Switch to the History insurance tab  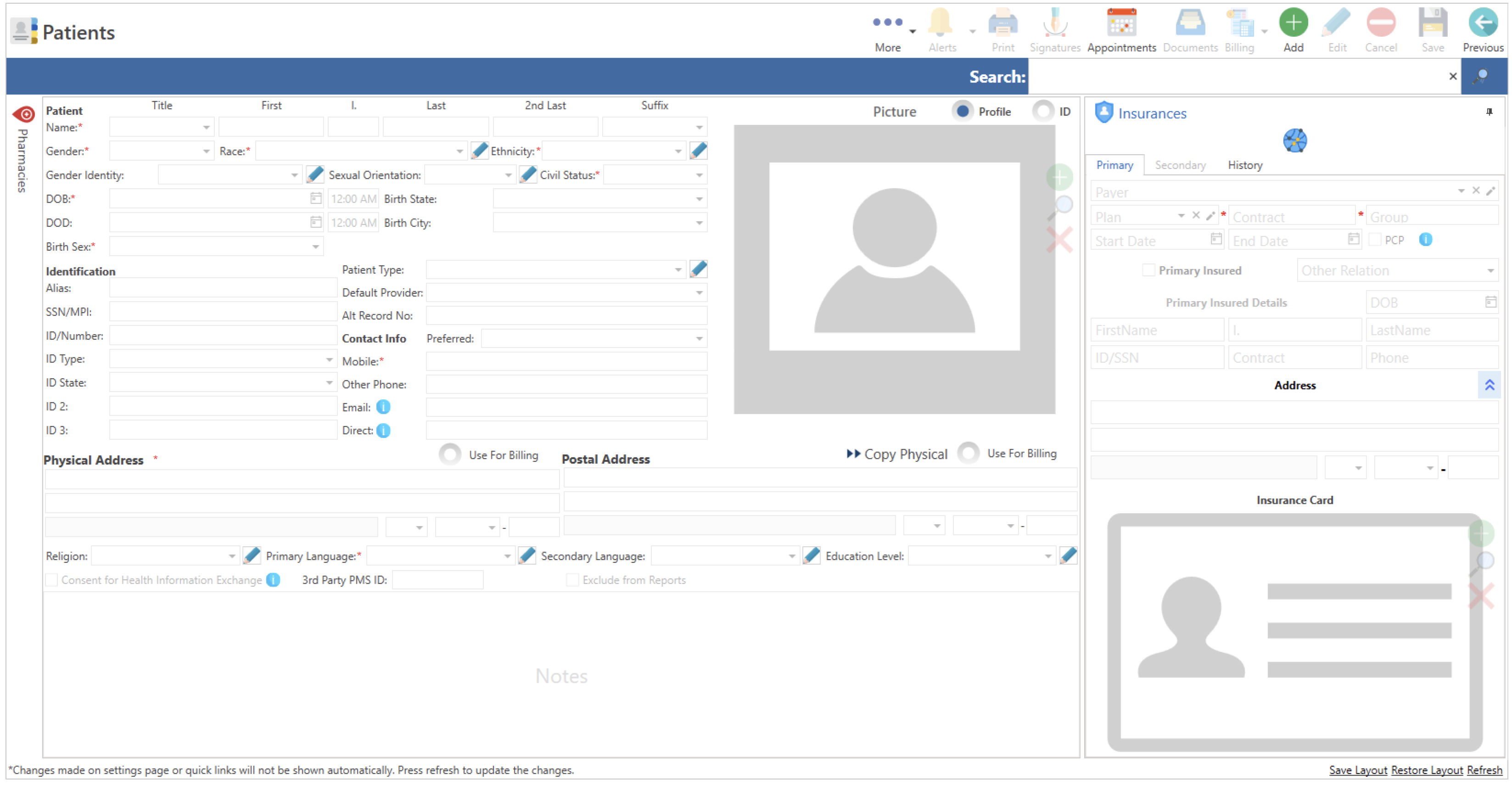pos(1244,165)
